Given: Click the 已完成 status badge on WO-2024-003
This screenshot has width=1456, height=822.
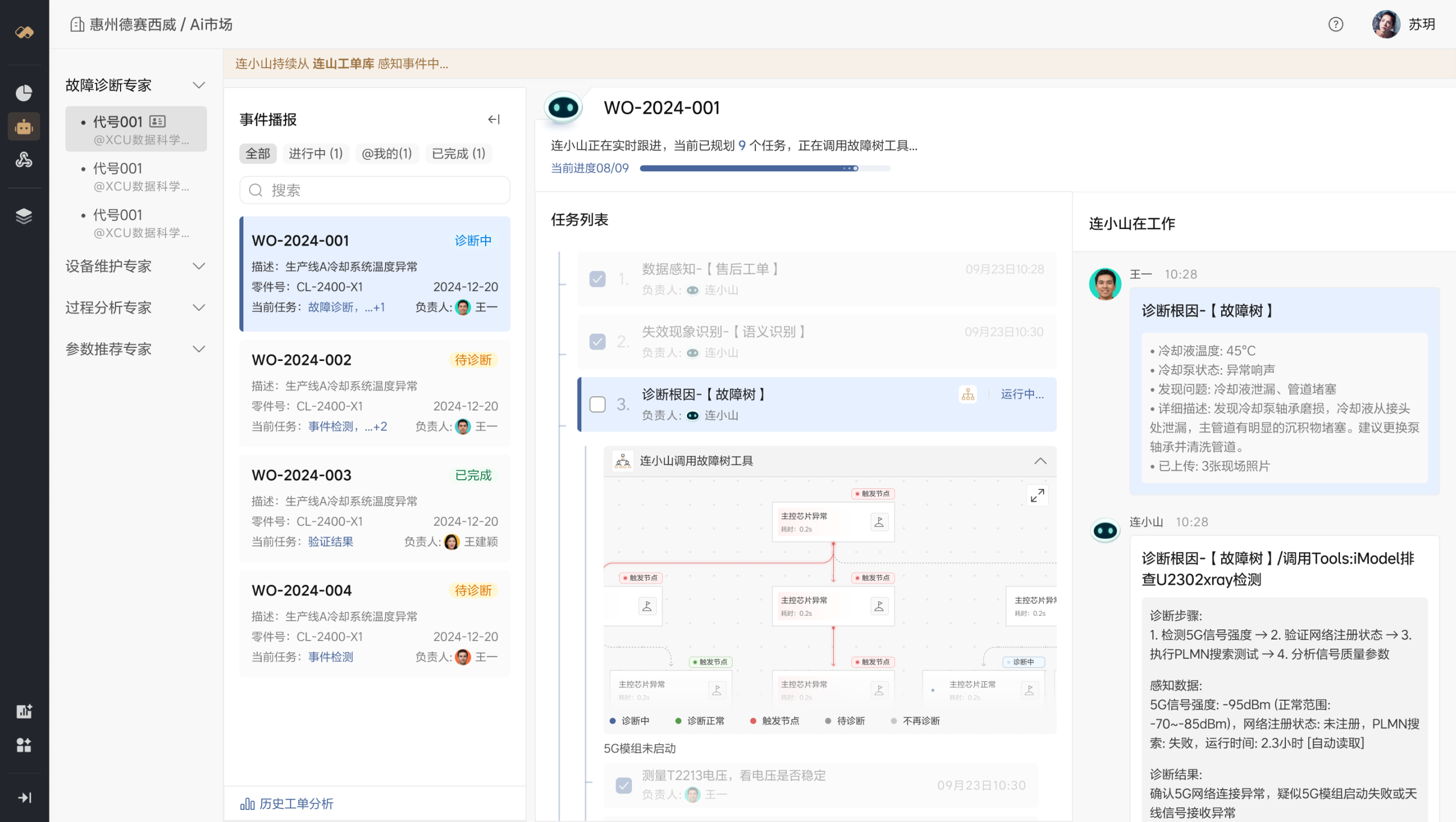Looking at the screenshot, I should (473, 475).
